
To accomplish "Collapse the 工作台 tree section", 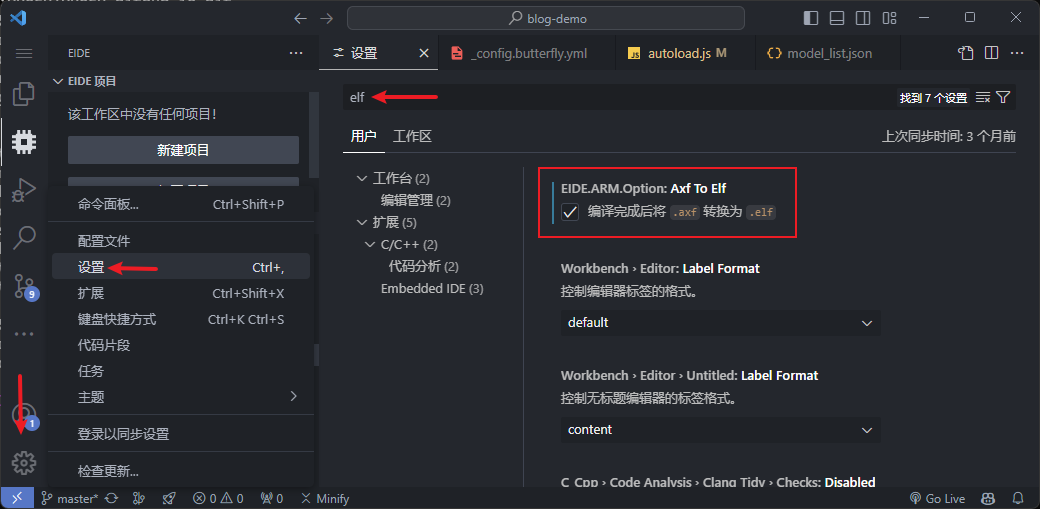I will pyautogui.click(x=362, y=179).
